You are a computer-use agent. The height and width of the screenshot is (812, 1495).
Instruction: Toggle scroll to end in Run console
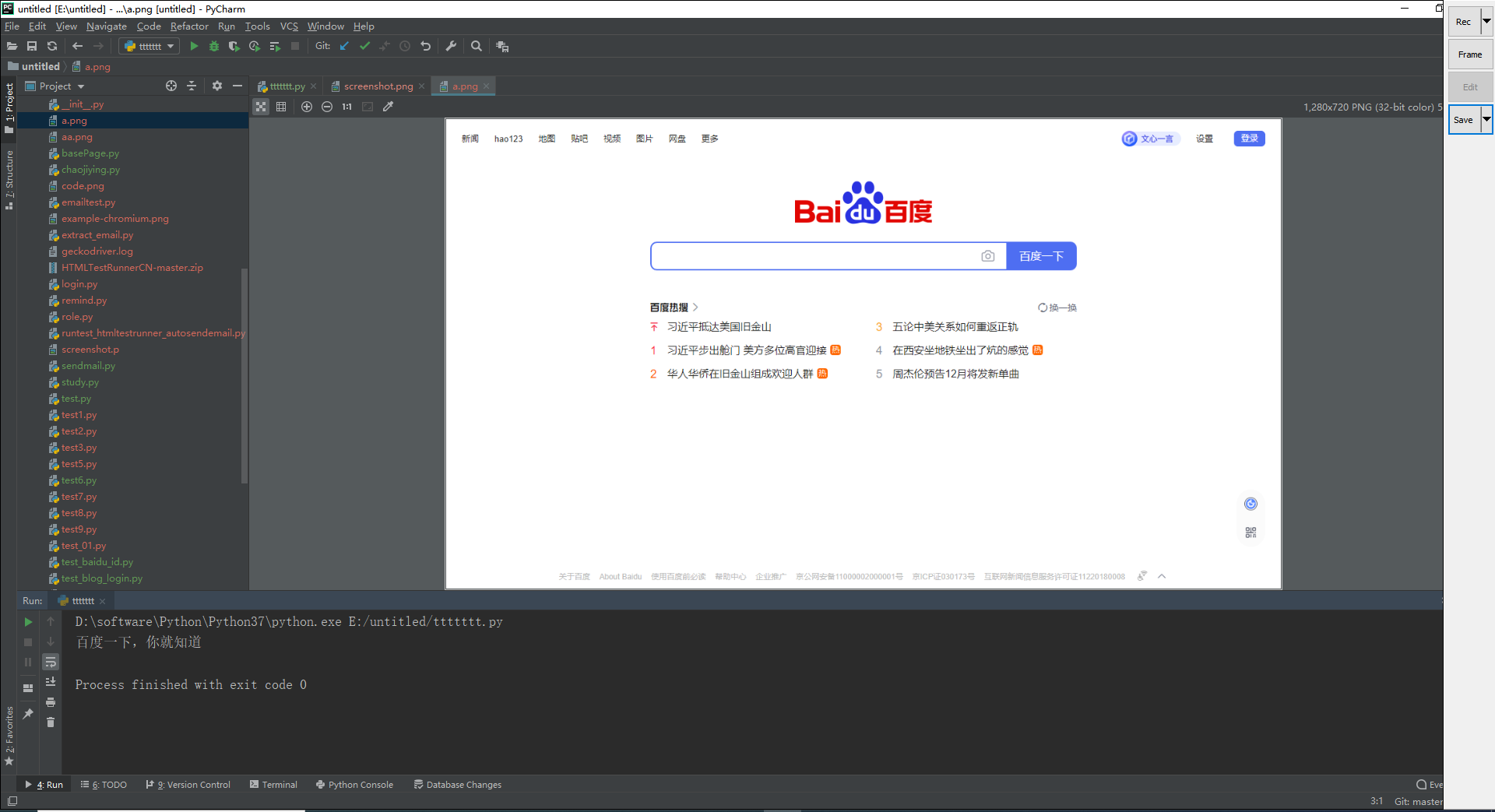tap(51, 682)
